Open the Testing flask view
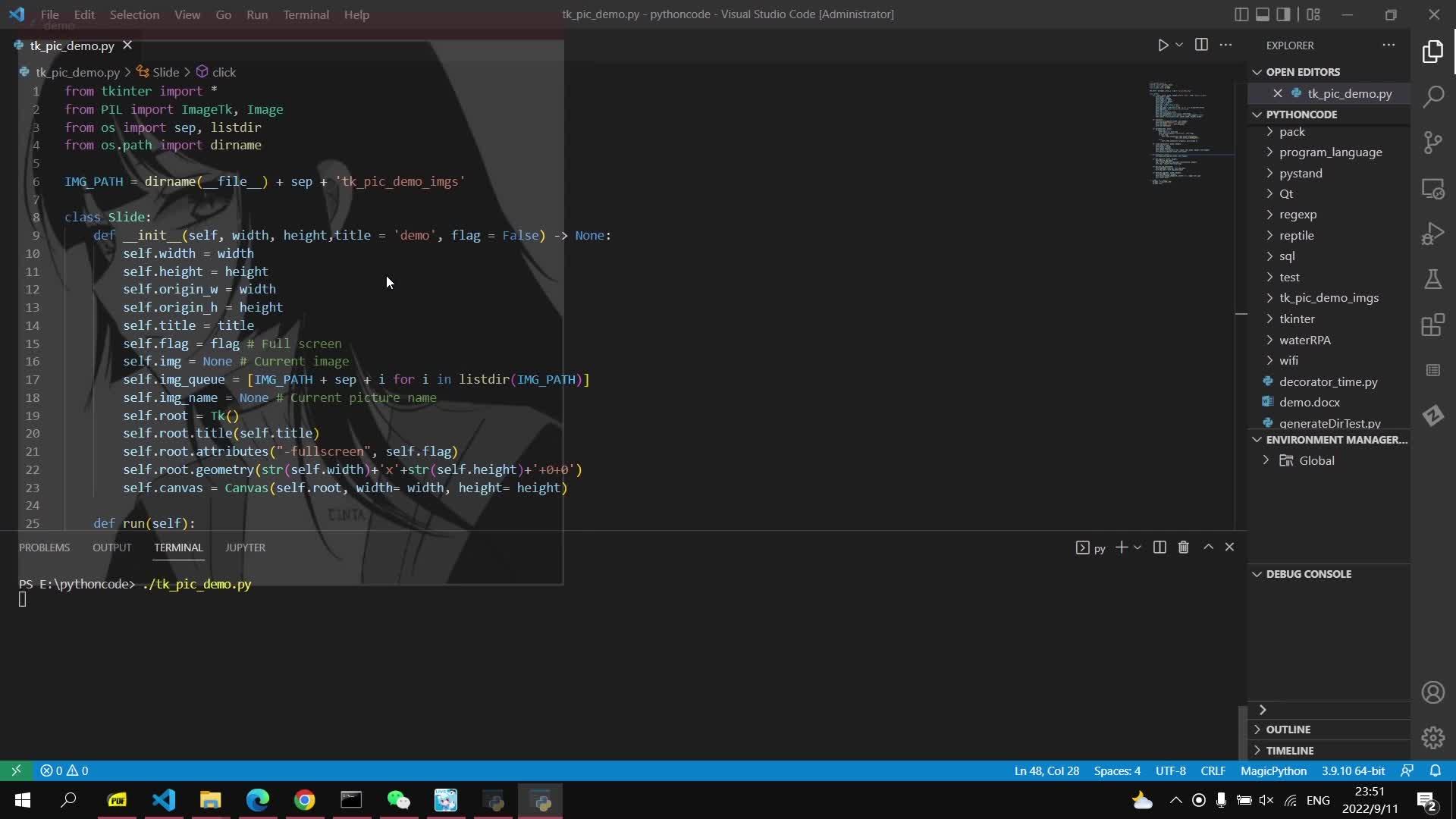This screenshot has width=1456, height=819. (1432, 279)
